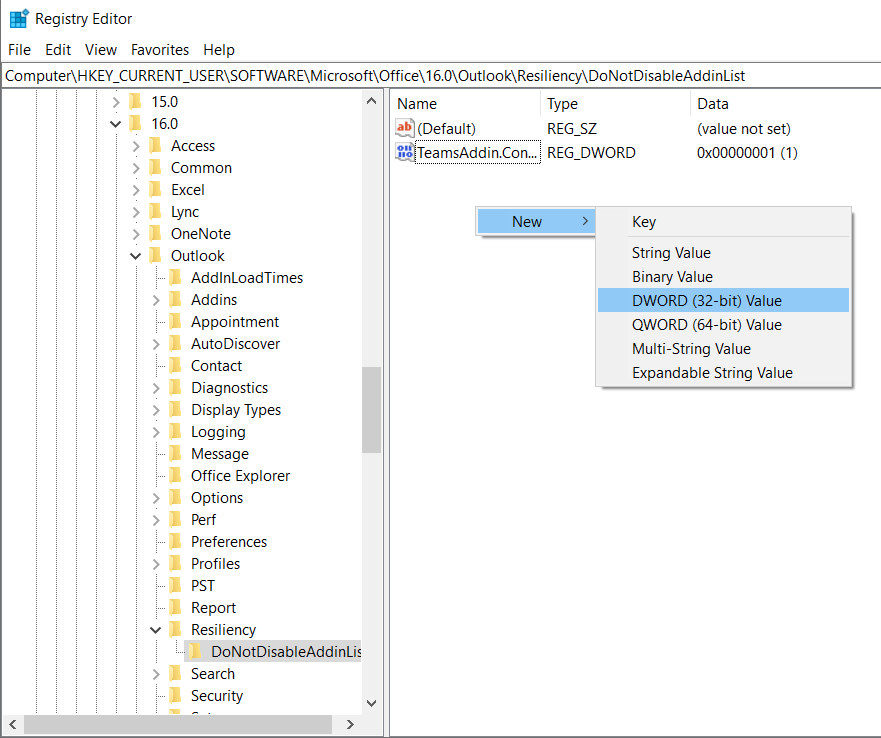
Task: Collapse the Outlook key node
Action: 136,256
